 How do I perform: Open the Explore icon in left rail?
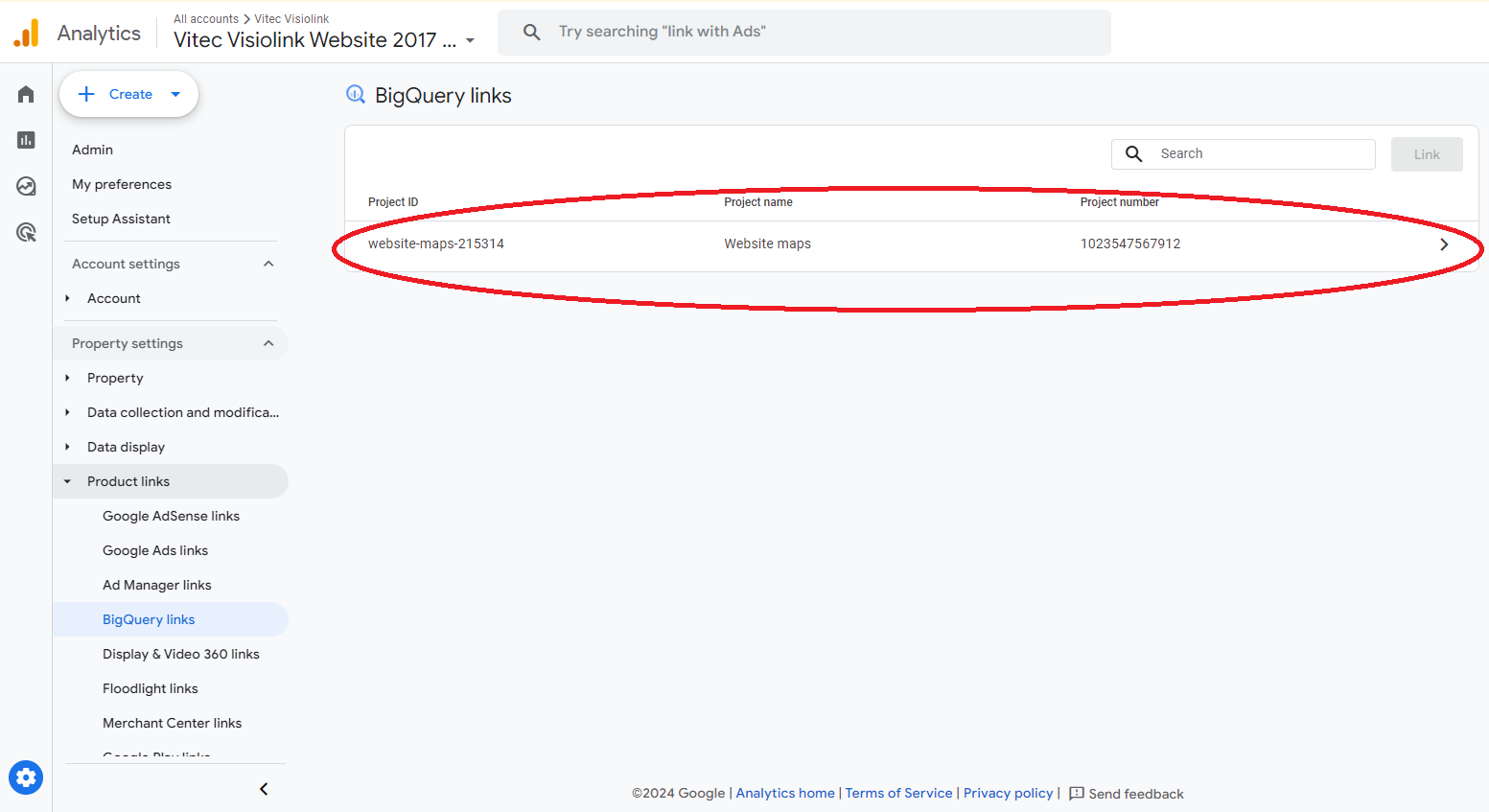(x=26, y=186)
